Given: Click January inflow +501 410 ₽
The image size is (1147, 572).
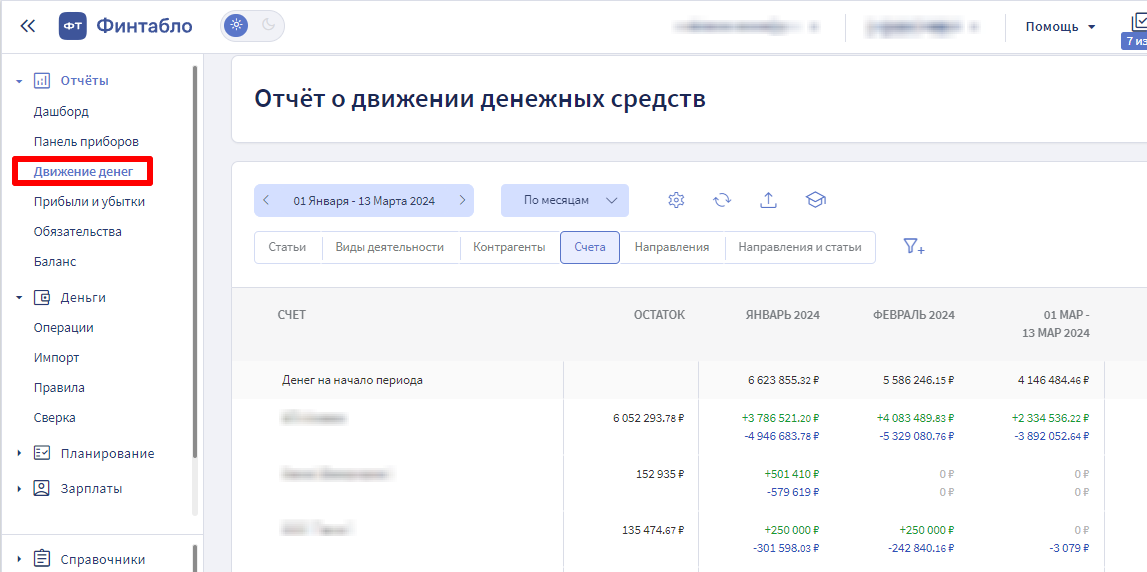Looking at the screenshot, I should click(x=792, y=474).
